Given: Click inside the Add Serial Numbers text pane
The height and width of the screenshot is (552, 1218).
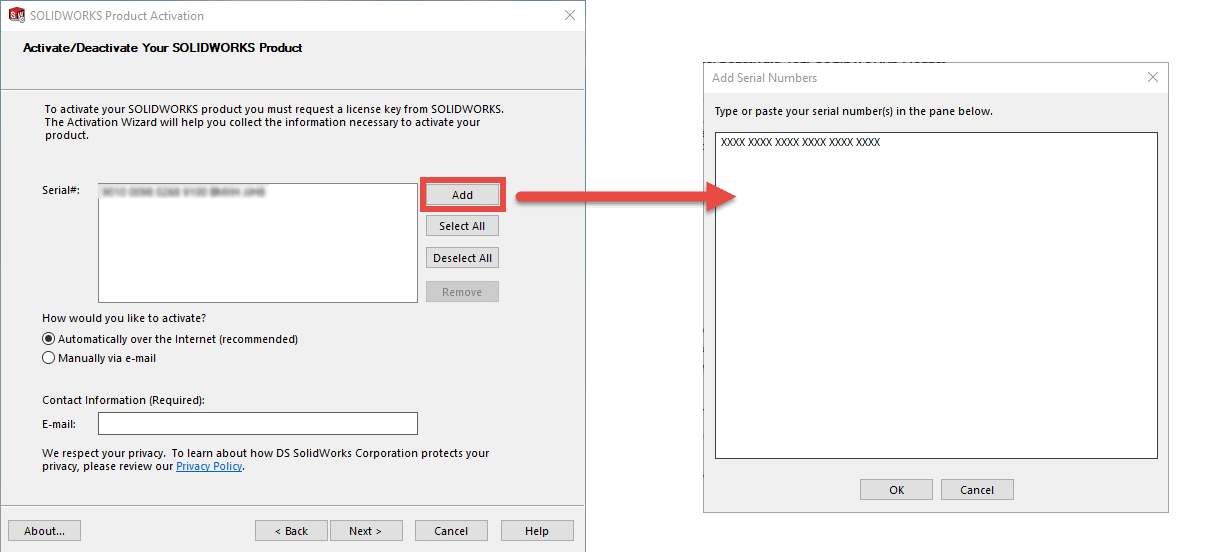Looking at the screenshot, I should pyautogui.click(x=936, y=296).
